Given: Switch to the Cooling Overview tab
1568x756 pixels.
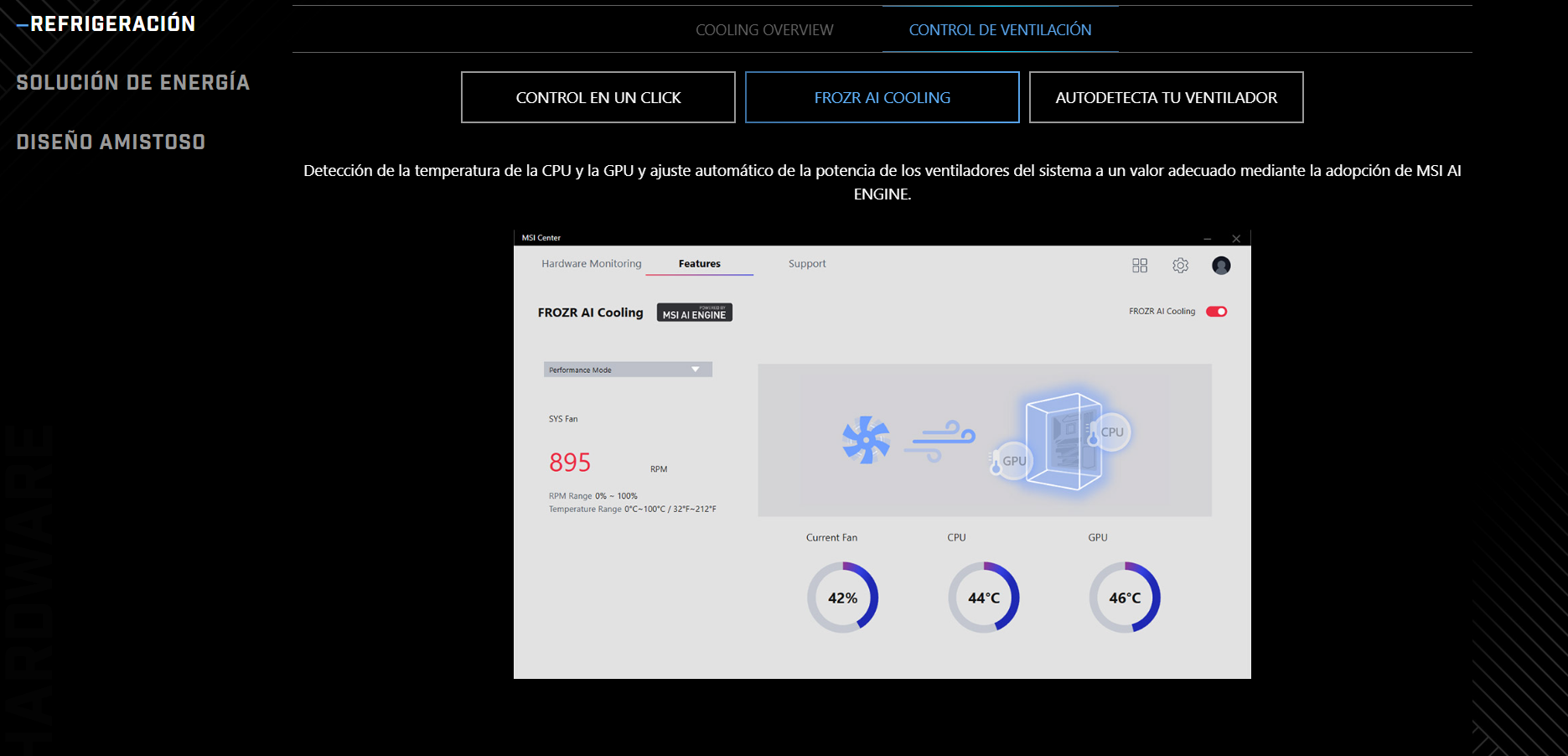Looking at the screenshot, I should [x=764, y=30].
